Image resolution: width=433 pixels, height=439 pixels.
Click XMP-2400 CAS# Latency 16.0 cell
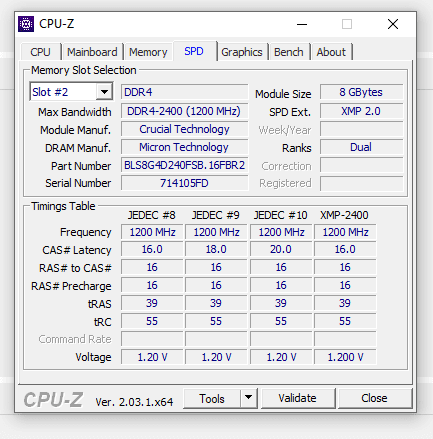tap(345, 249)
